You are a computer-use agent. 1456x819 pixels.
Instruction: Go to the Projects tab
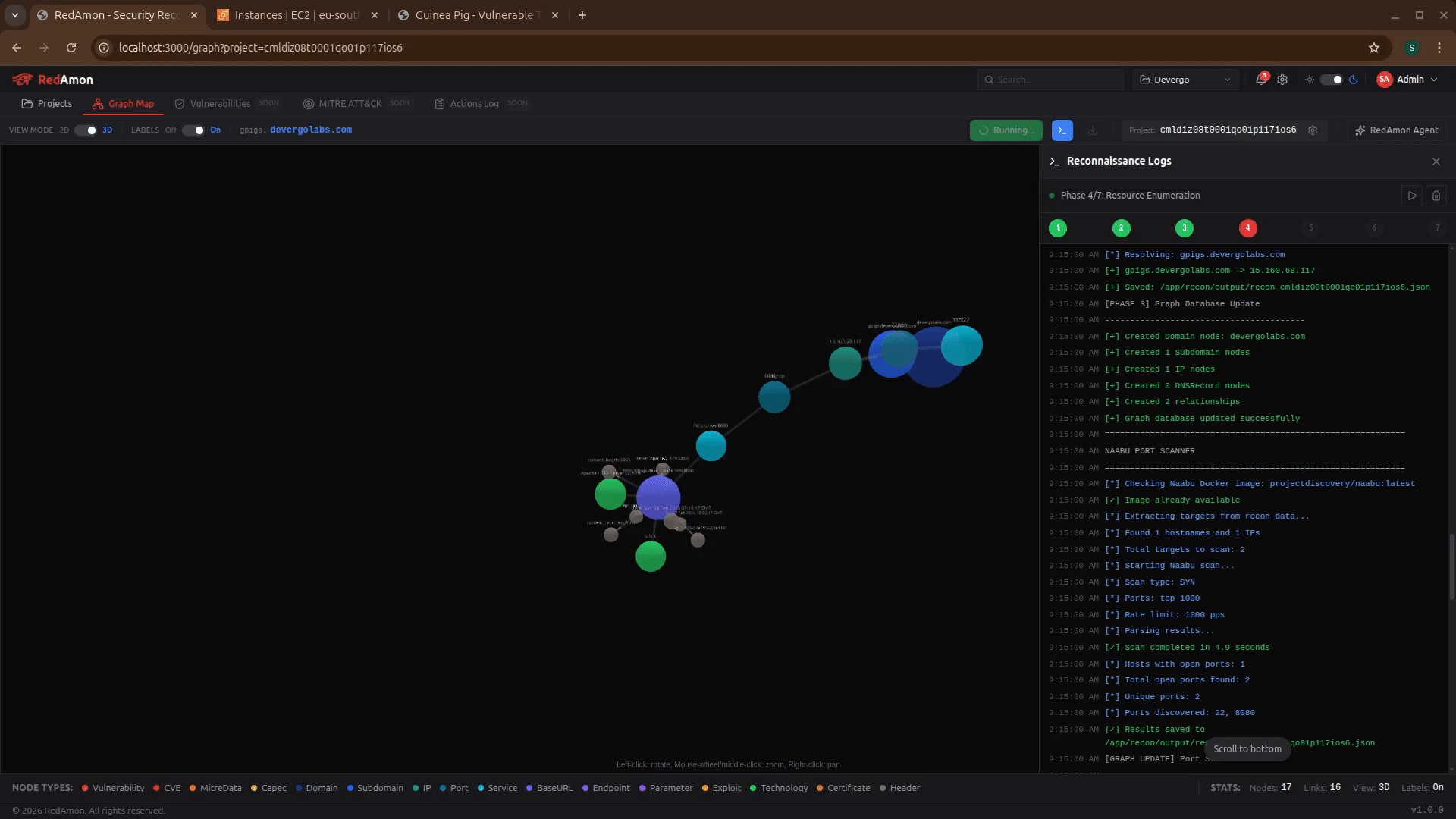(47, 104)
